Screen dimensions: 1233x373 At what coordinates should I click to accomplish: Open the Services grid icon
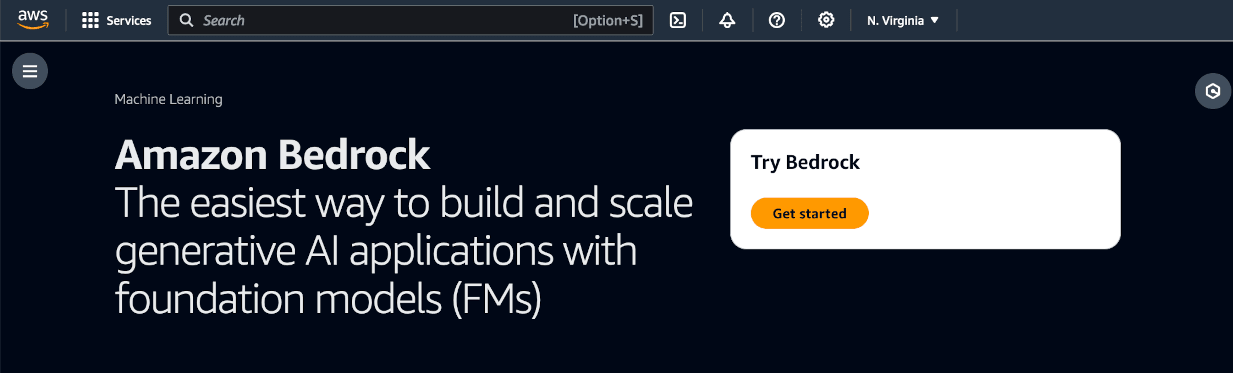click(x=90, y=20)
